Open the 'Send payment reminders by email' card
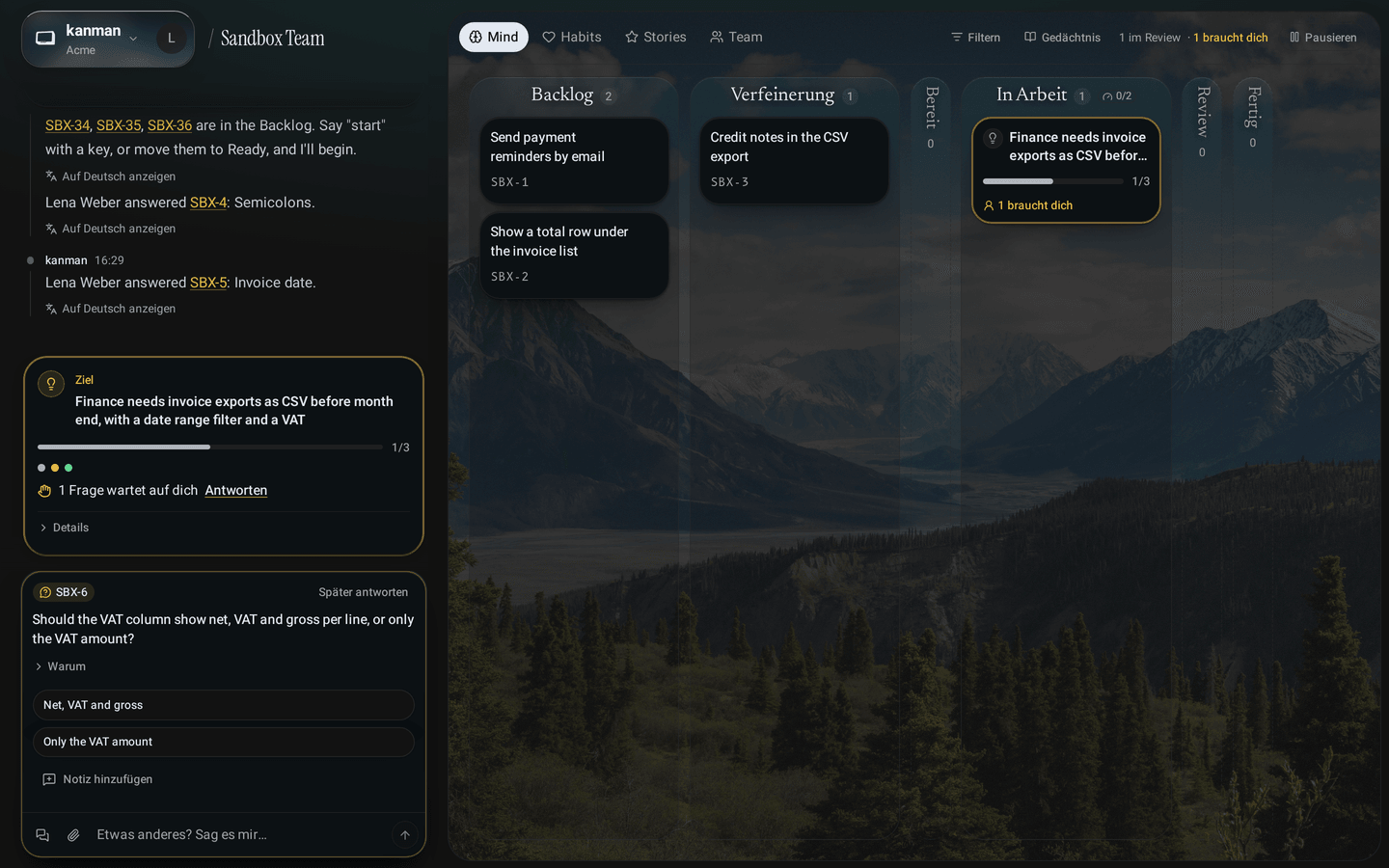This screenshot has height=868, width=1389. click(x=575, y=160)
